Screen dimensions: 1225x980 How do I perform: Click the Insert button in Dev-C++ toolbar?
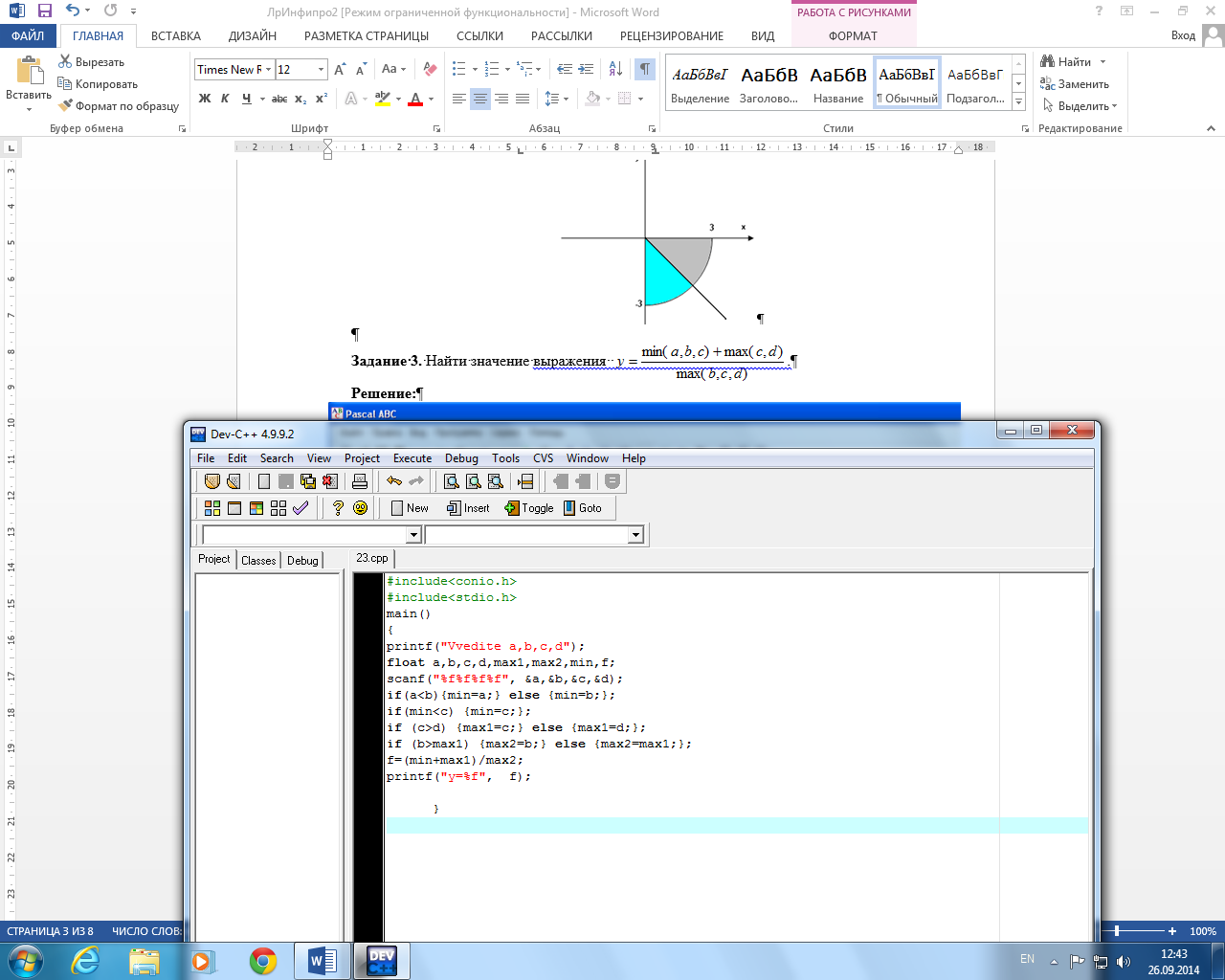tap(468, 508)
